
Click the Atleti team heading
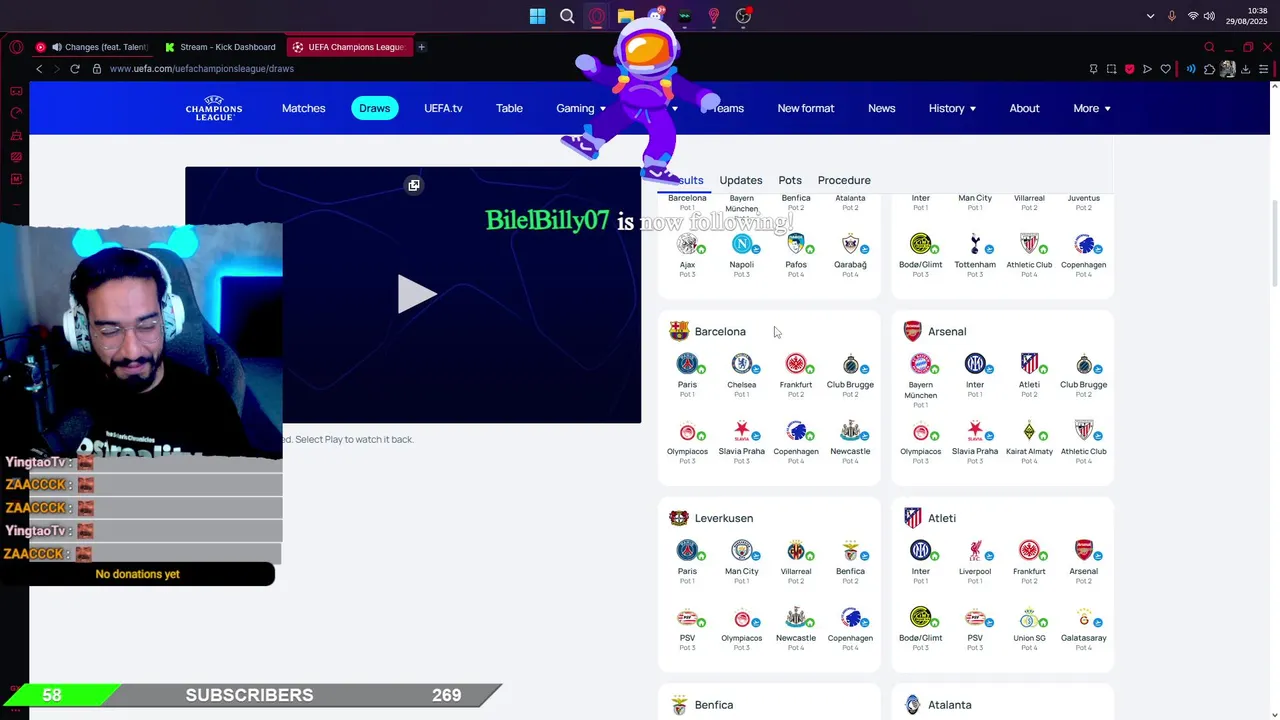pyautogui.click(x=942, y=518)
